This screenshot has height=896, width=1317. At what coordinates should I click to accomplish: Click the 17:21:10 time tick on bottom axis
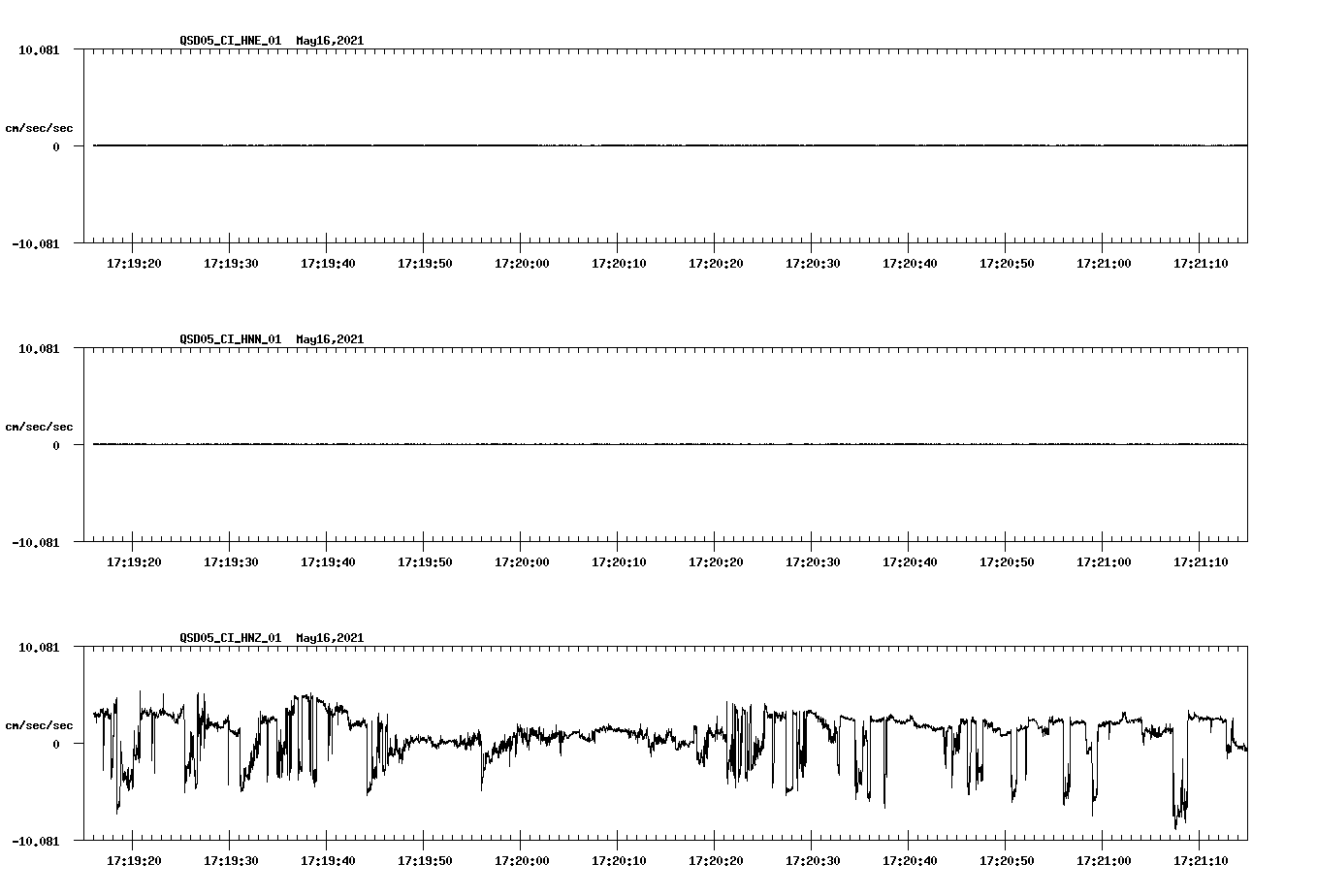1199,859
